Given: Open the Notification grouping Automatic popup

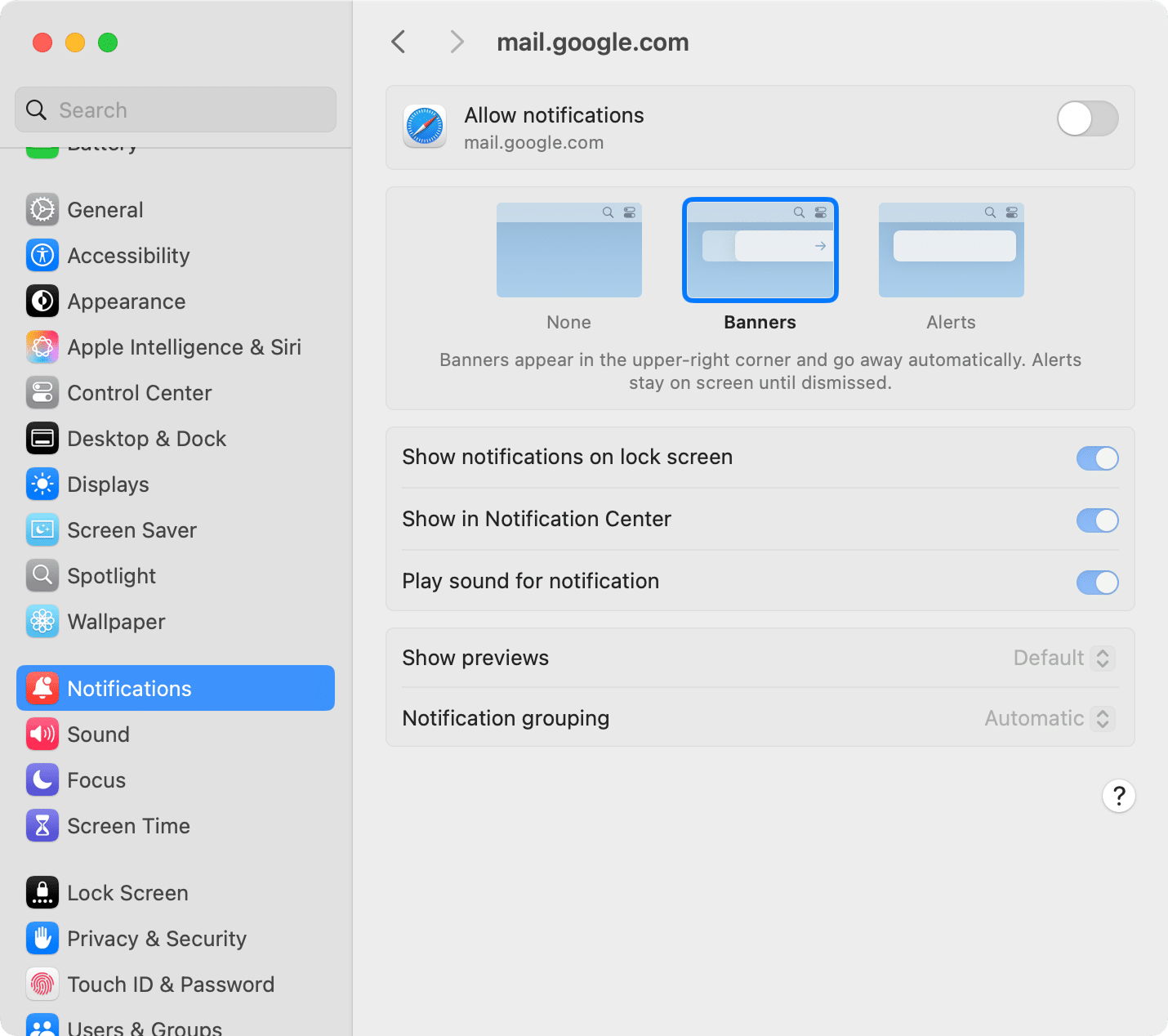Looking at the screenshot, I should (x=1050, y=718).
